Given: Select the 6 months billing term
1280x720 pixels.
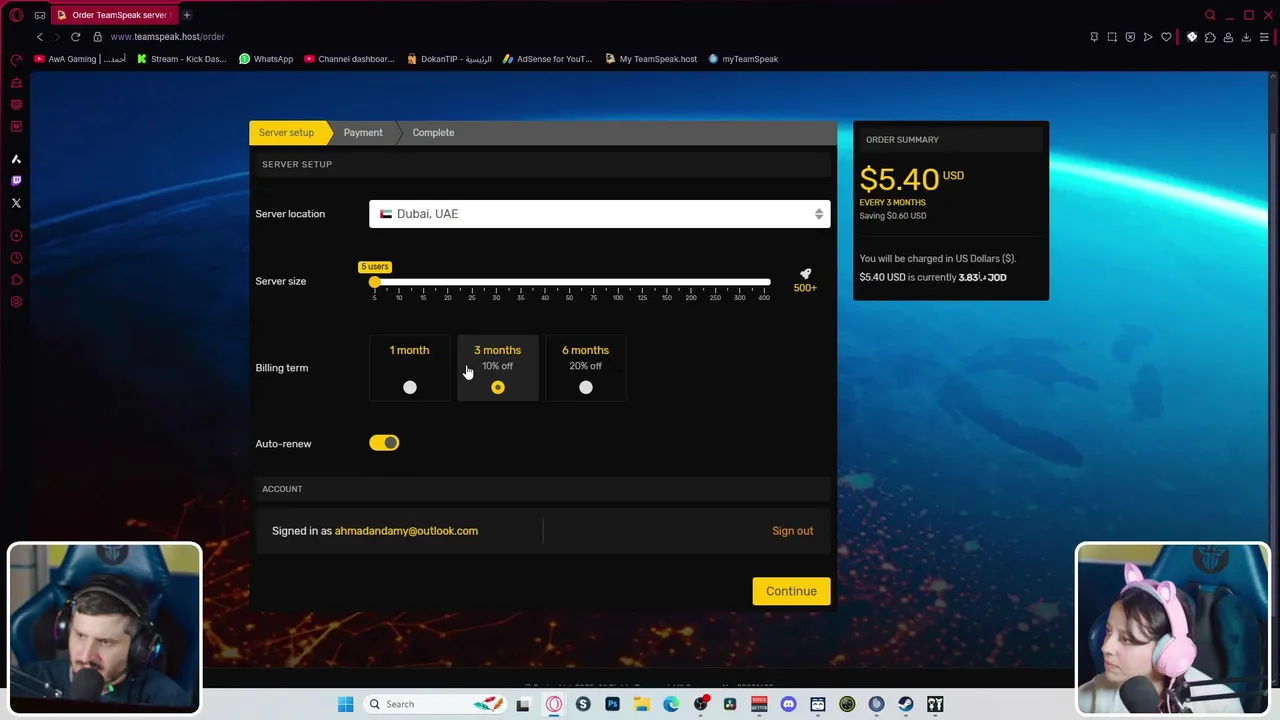Looking at the screenshot, I should click(585, 368).
